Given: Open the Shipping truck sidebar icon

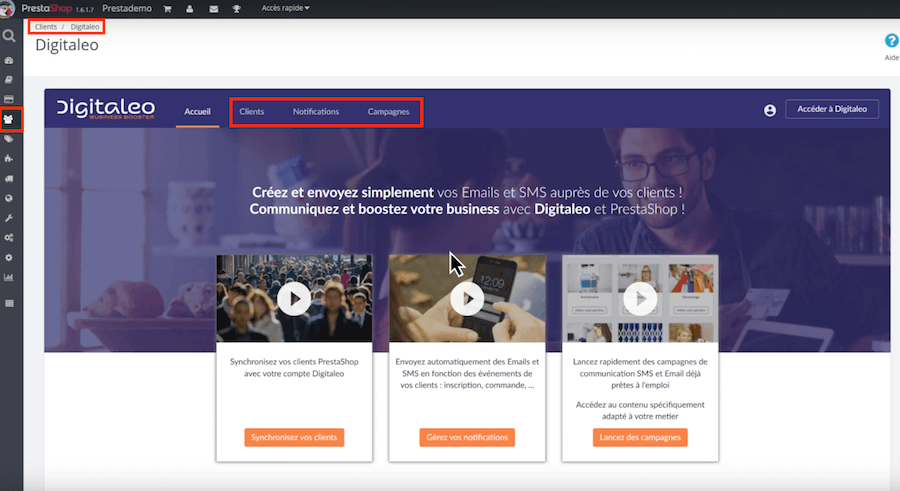Looking at the screenshot, I should 9,178.
